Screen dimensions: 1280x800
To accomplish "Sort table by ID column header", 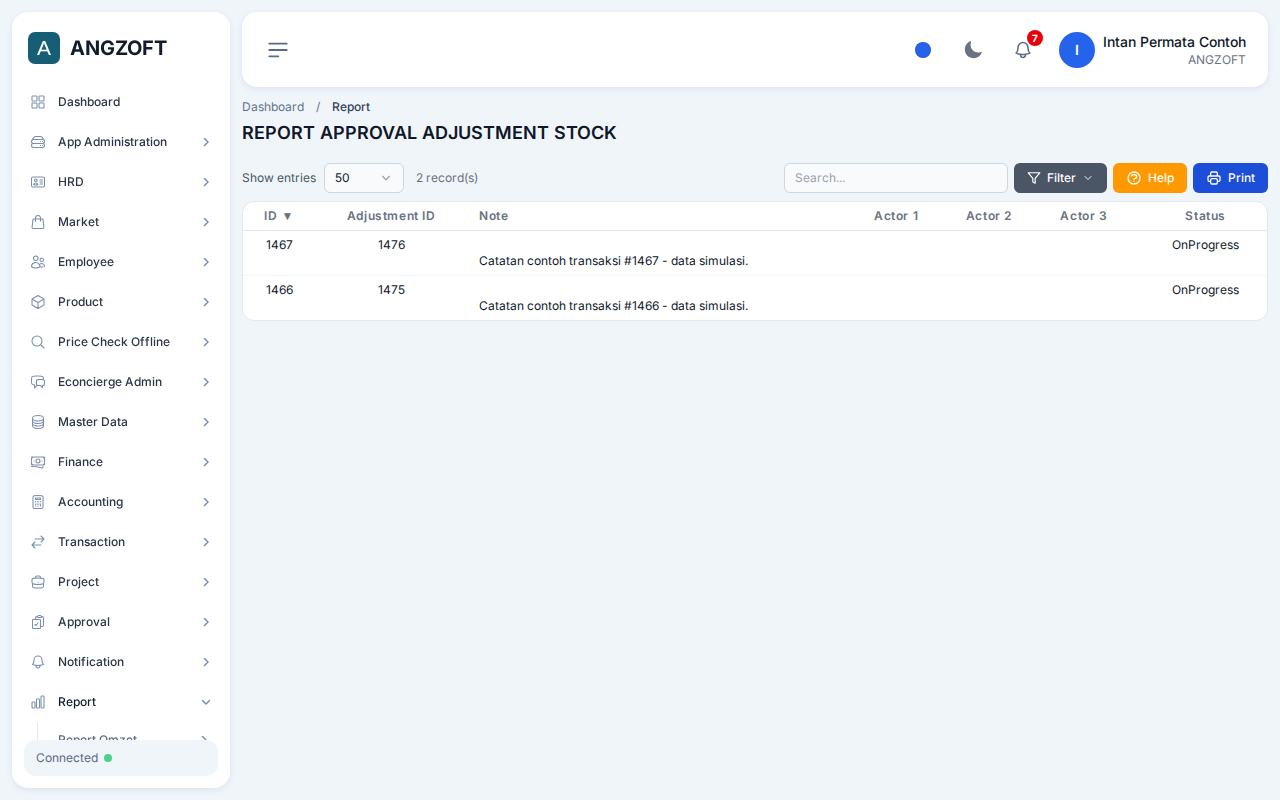I will point(278,216).
